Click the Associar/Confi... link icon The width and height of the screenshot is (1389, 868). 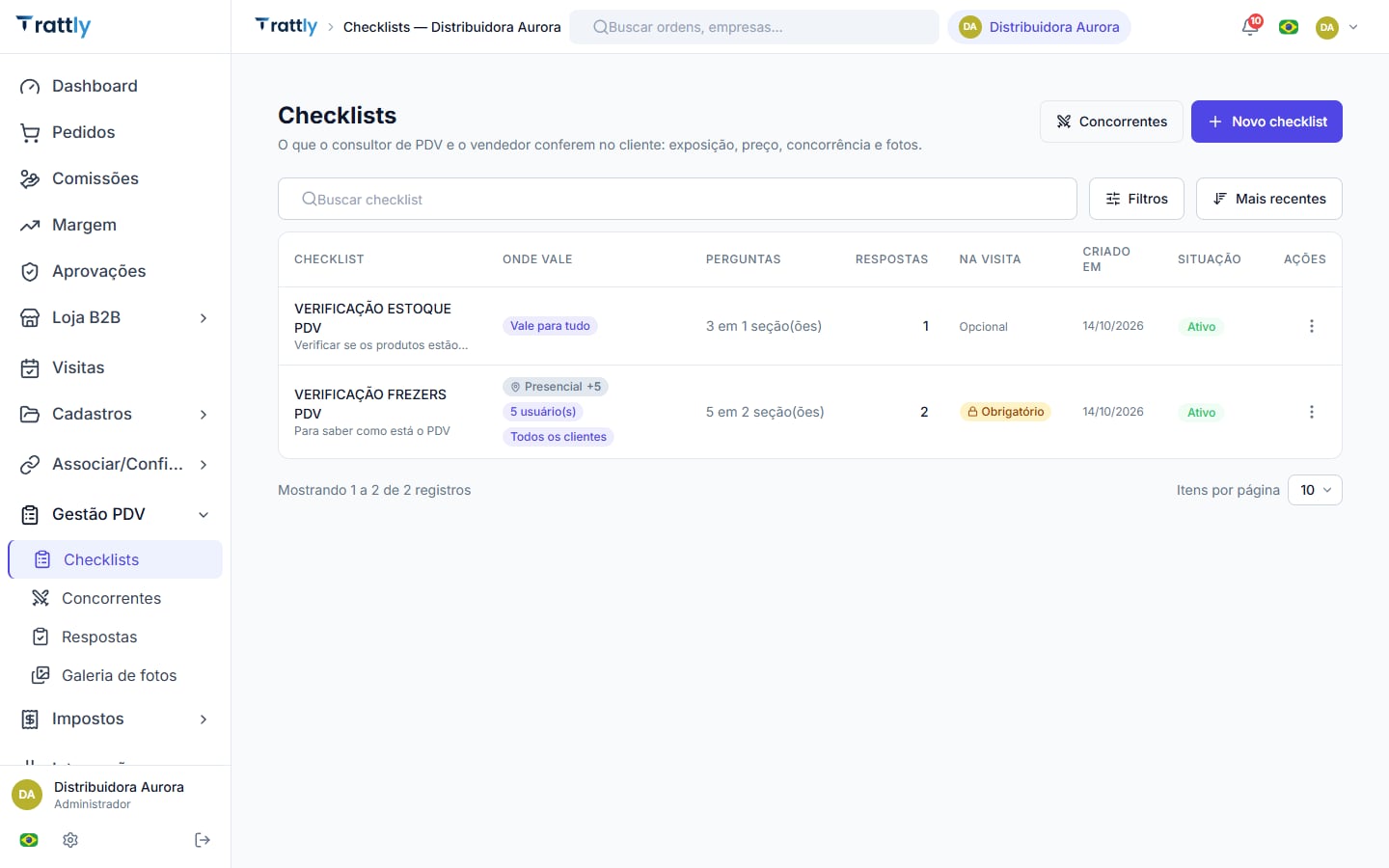tap(30, 464)
